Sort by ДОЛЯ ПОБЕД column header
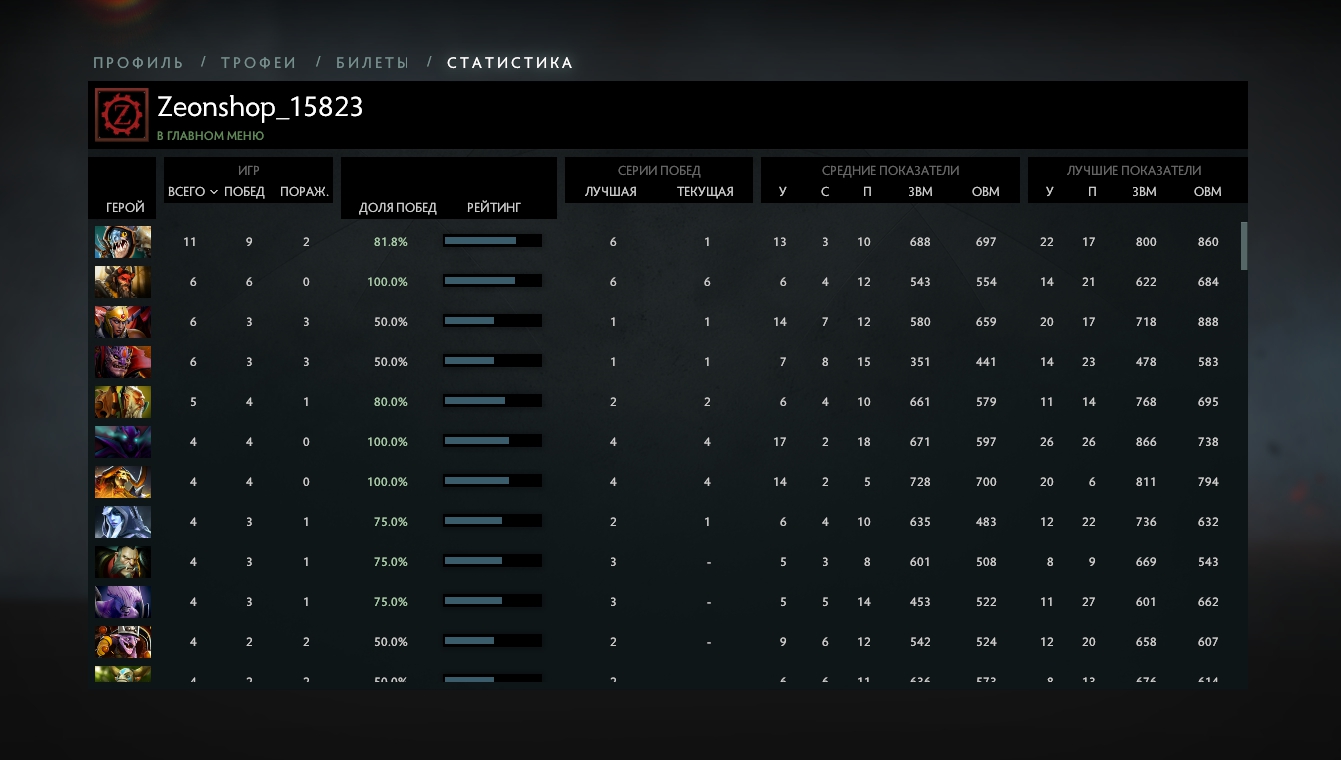Image resolution: width=1341 pixels, height=760 pixels. click(x=398, y=208)
